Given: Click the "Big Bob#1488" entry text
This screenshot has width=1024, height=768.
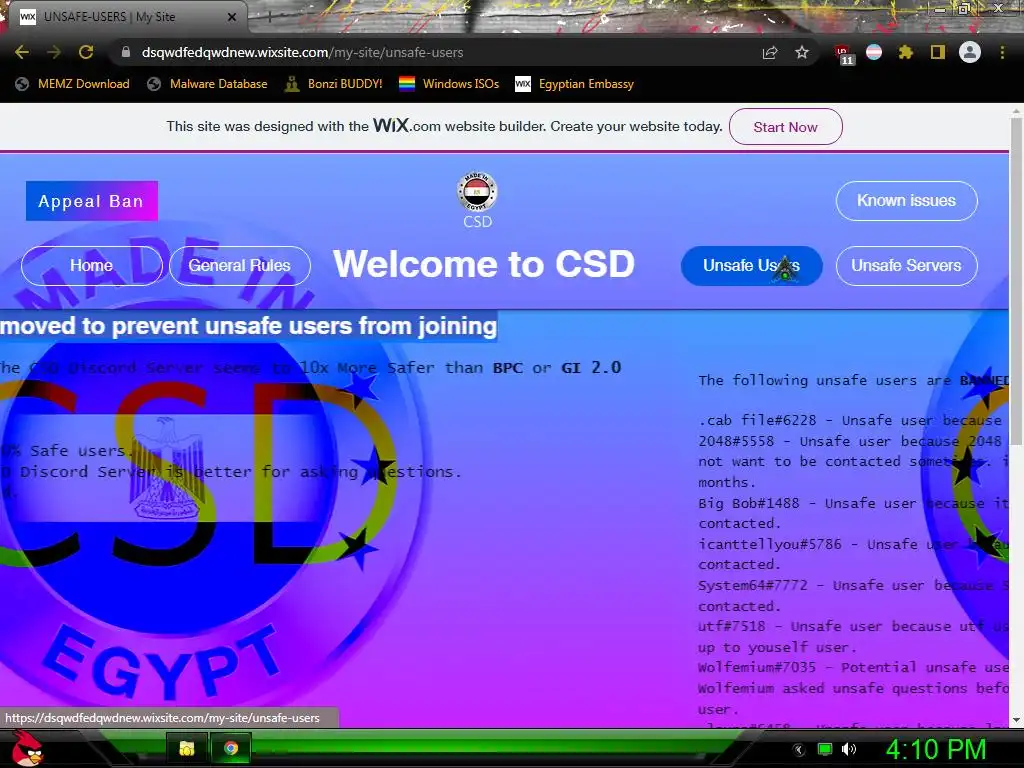Looking at the screenshot, I should pos(749,503).
